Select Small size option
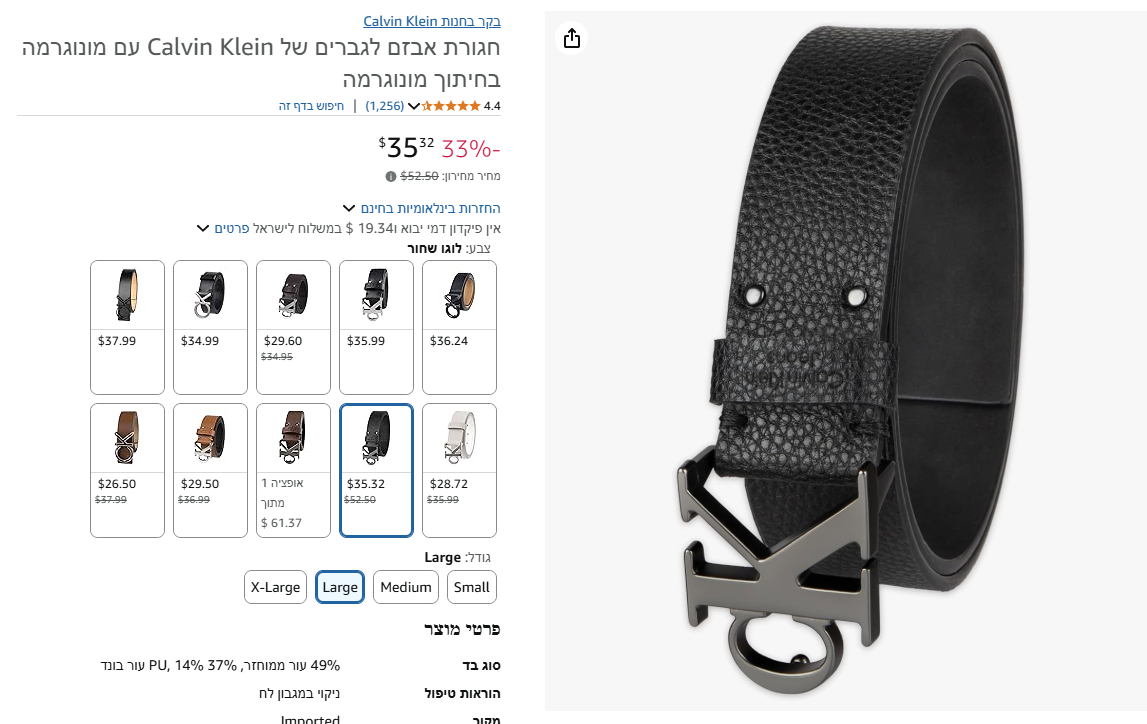This screenshot has height=724, width=1147. [x=472, y=587]
